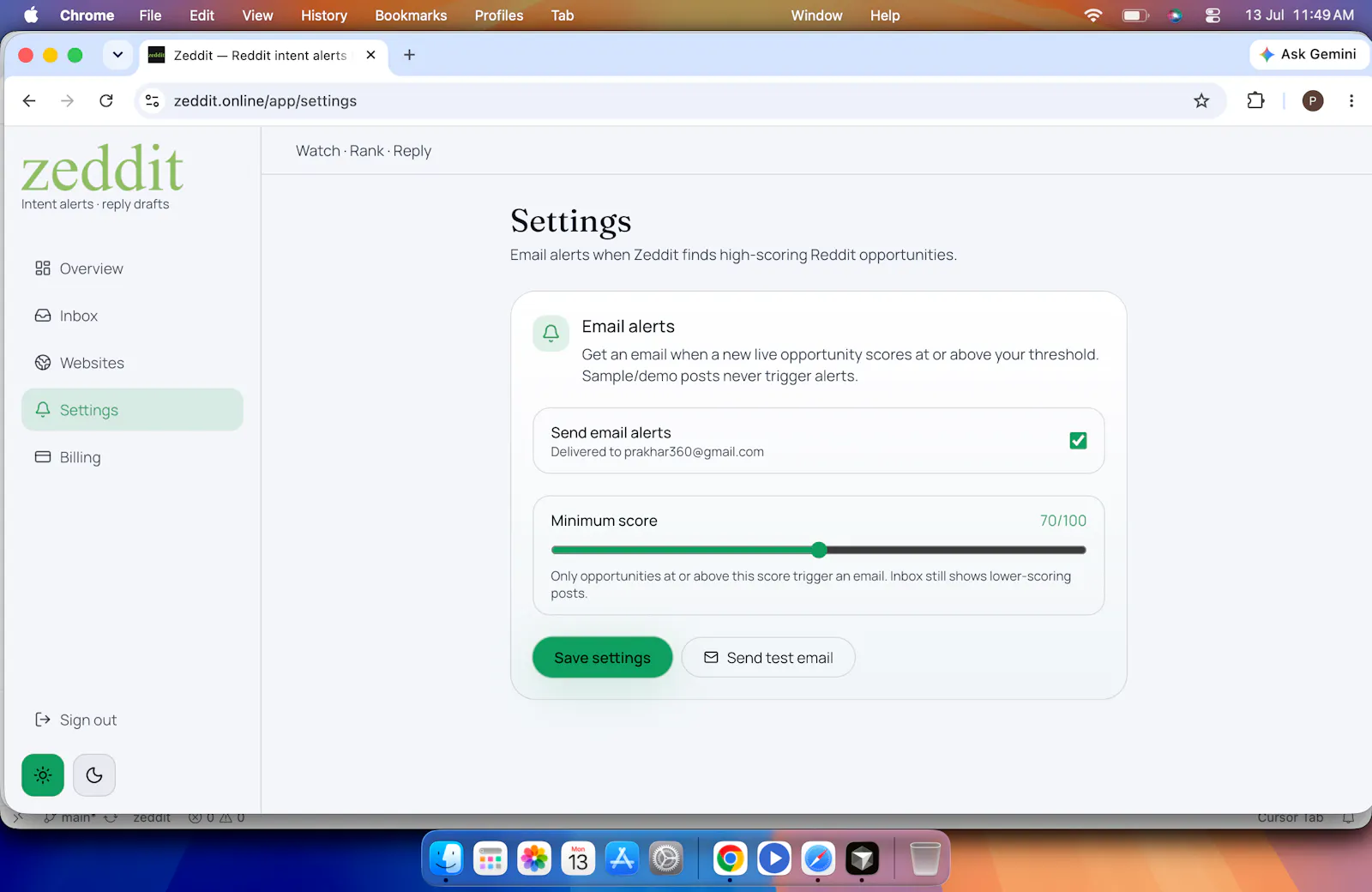1372x892 pixels.
Task: Check the battery status icon
Action: click(1135, 15)
